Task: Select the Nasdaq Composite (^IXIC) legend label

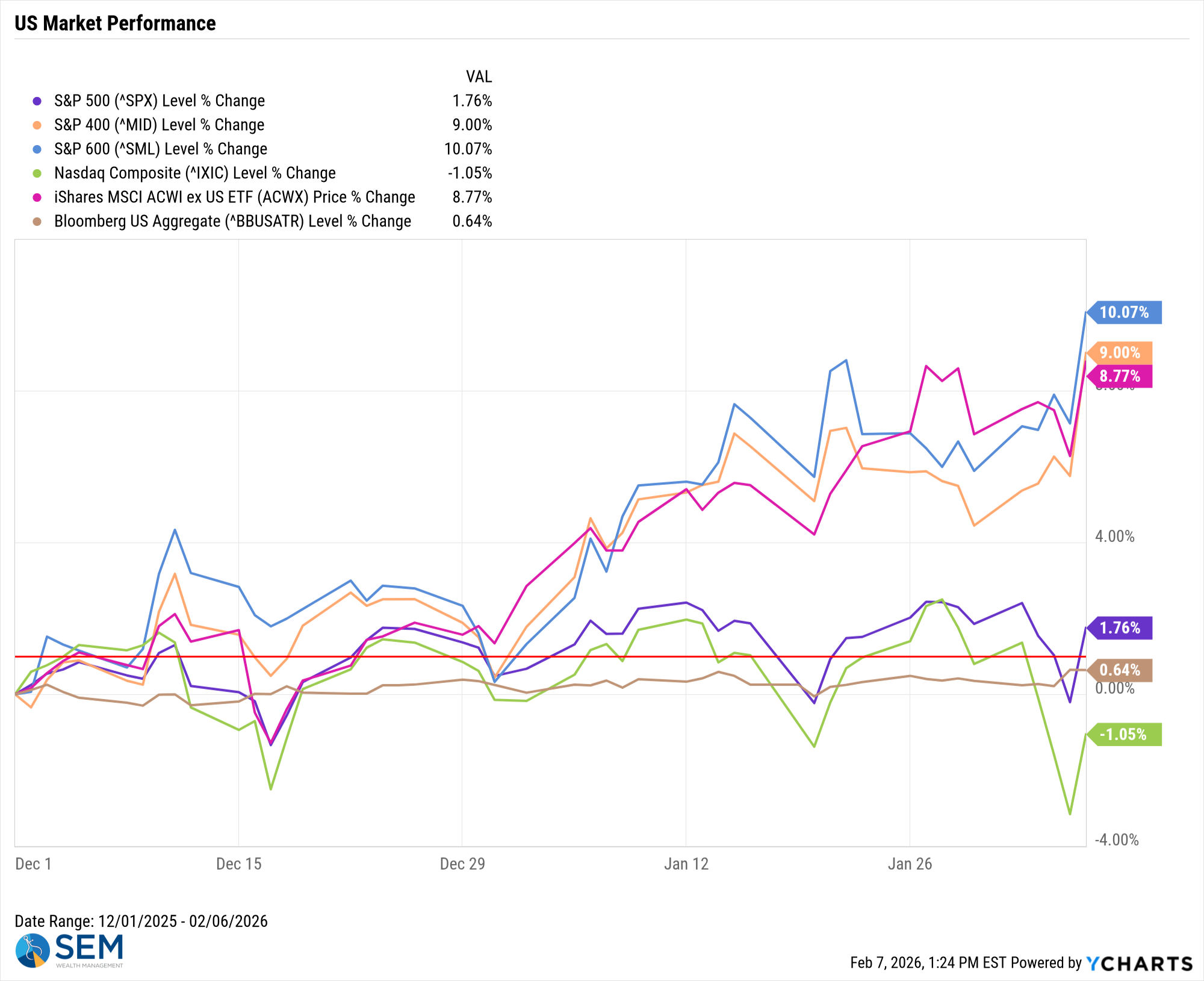Action: pos(194,173)
